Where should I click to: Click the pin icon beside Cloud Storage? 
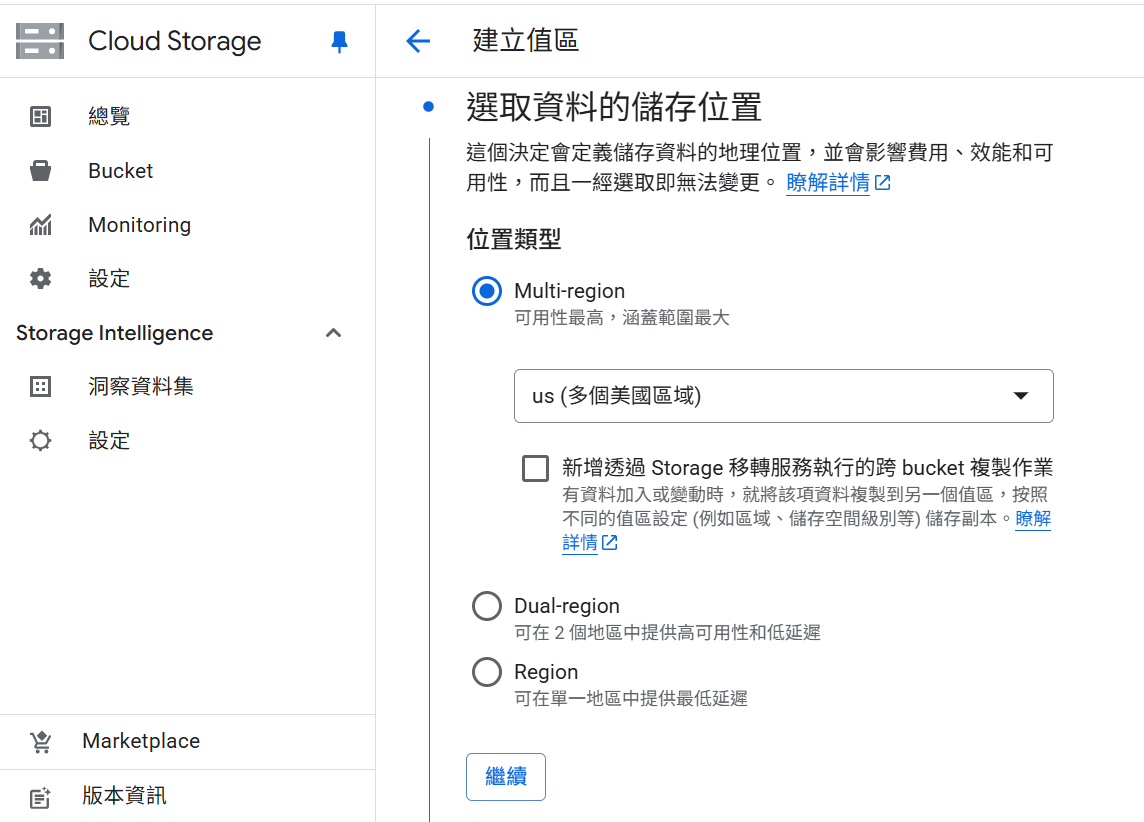(339, 41)
